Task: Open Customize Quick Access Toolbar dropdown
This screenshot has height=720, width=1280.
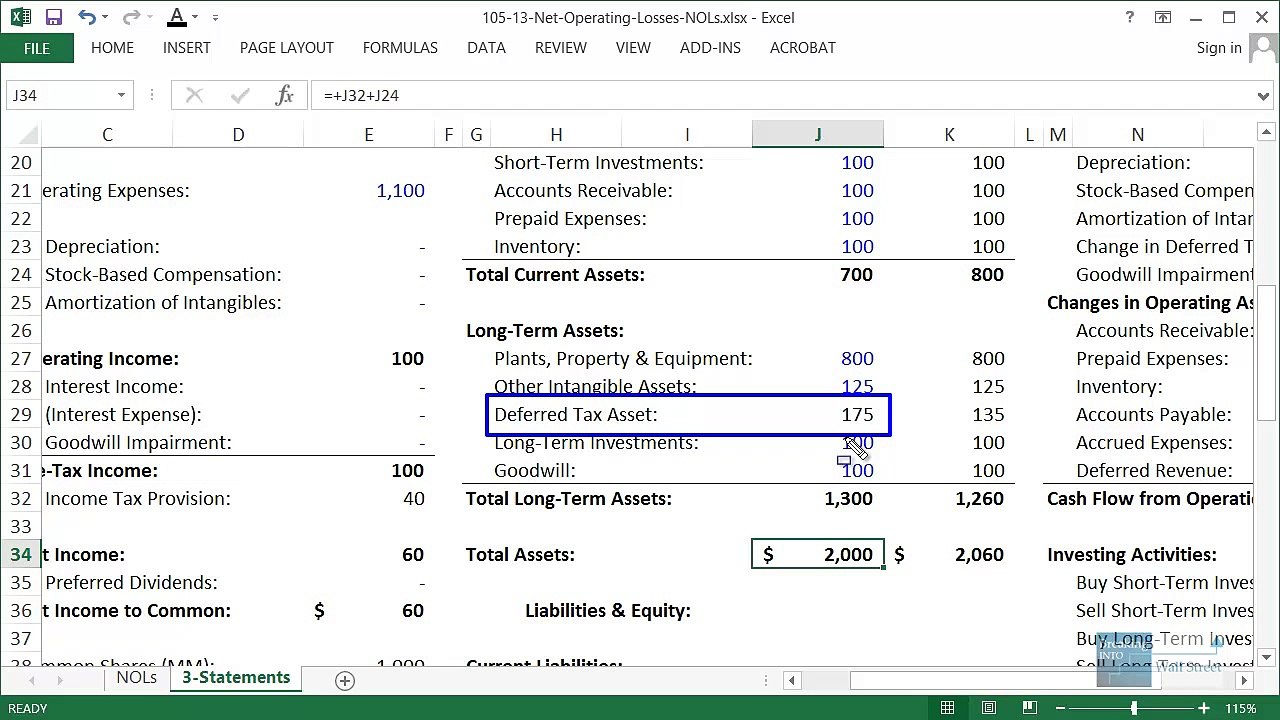Action: pos(215,17)
